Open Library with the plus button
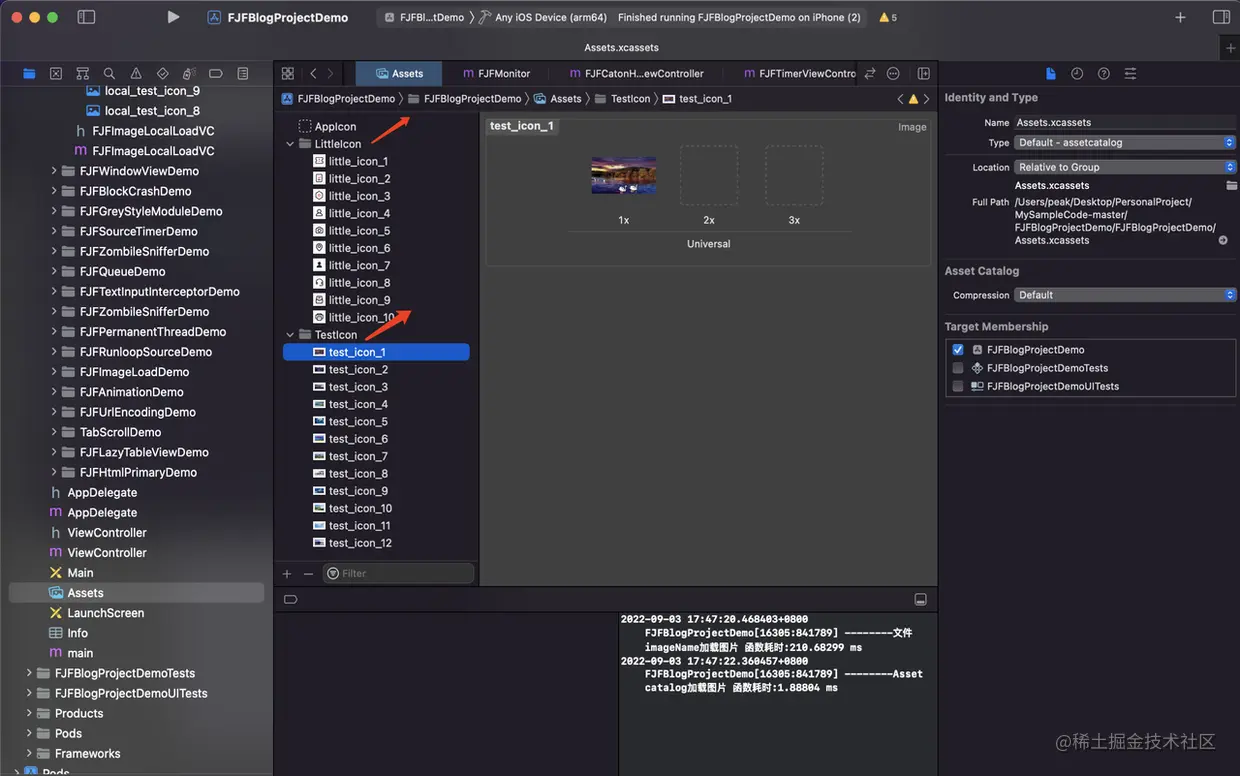The width and height of the screenshot is (1240, 776). pyautogui.click(x=1180, y=17)
